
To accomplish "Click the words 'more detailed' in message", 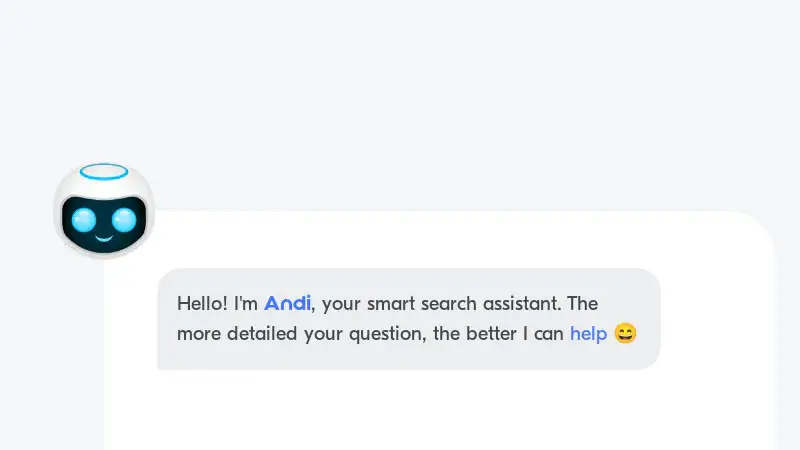I will click(x=237, y=334).
